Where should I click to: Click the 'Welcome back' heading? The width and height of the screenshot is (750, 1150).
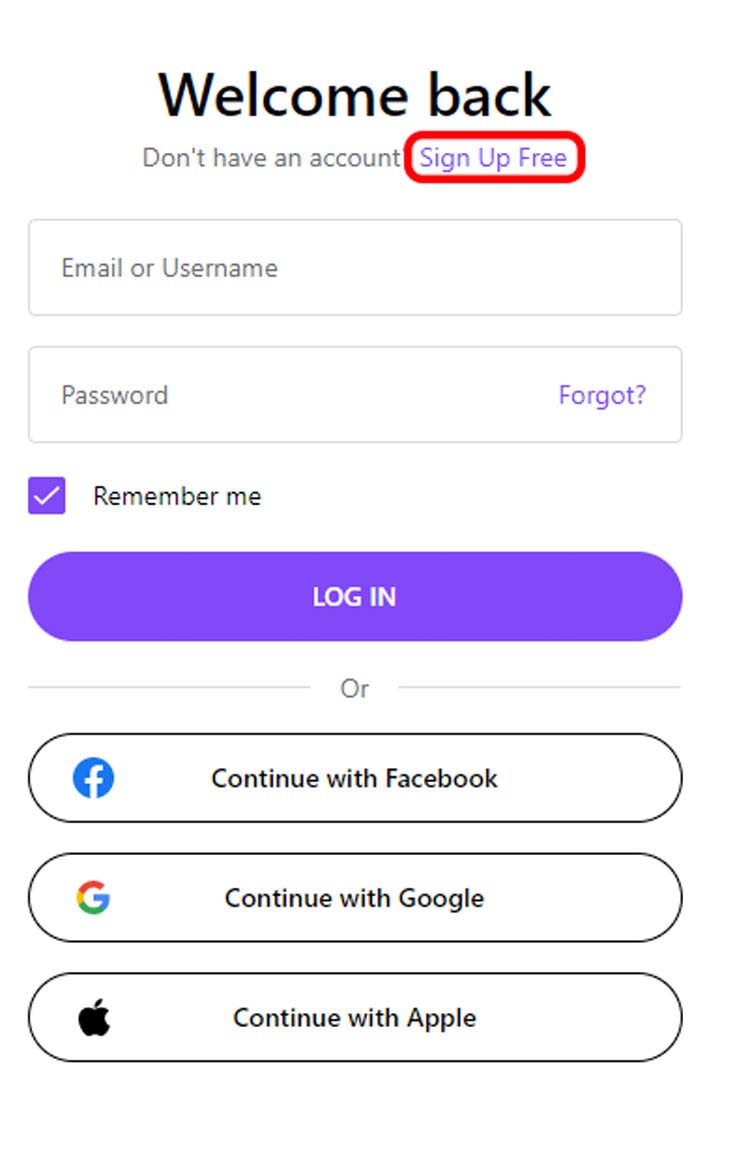pyautogui.click(x=355, y=96)
